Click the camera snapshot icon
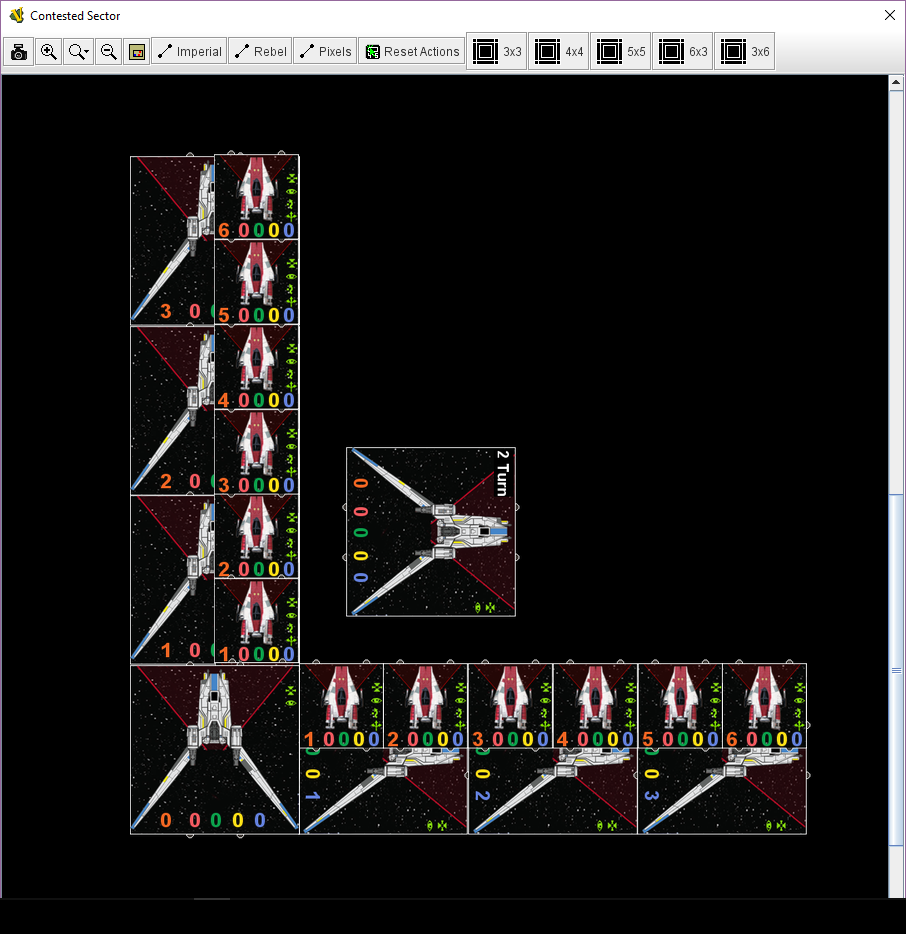Viewport: 906px width, 934px height. pos(18,51)
